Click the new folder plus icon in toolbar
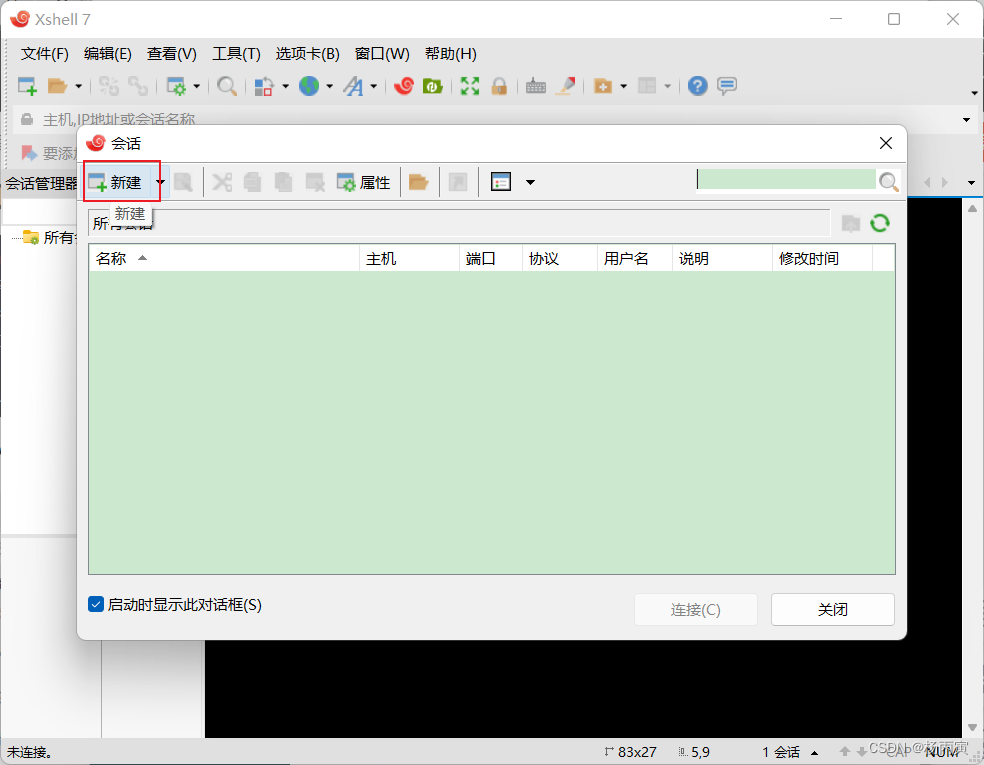 602,86
